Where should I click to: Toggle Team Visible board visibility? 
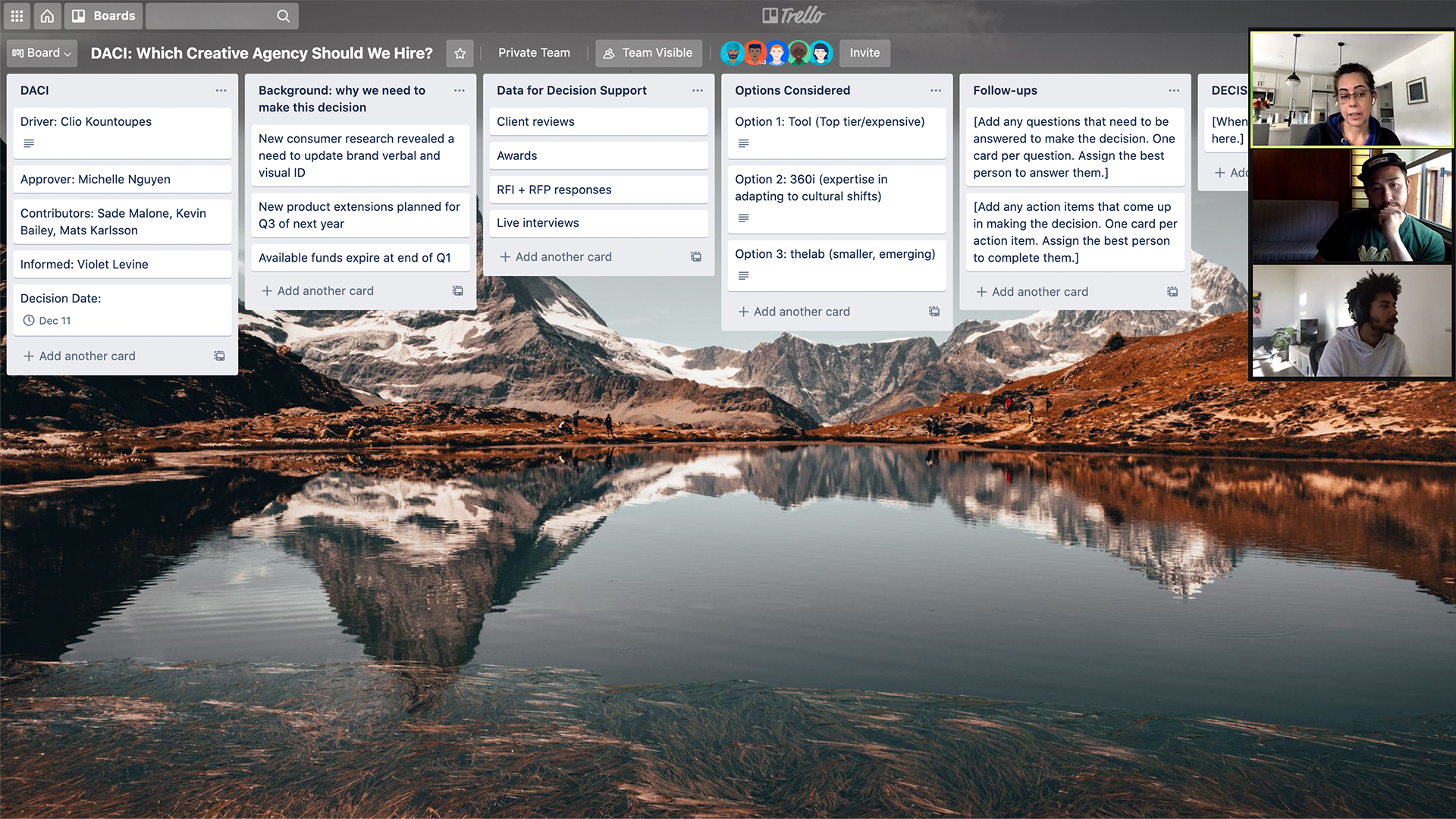click(649, 52)
